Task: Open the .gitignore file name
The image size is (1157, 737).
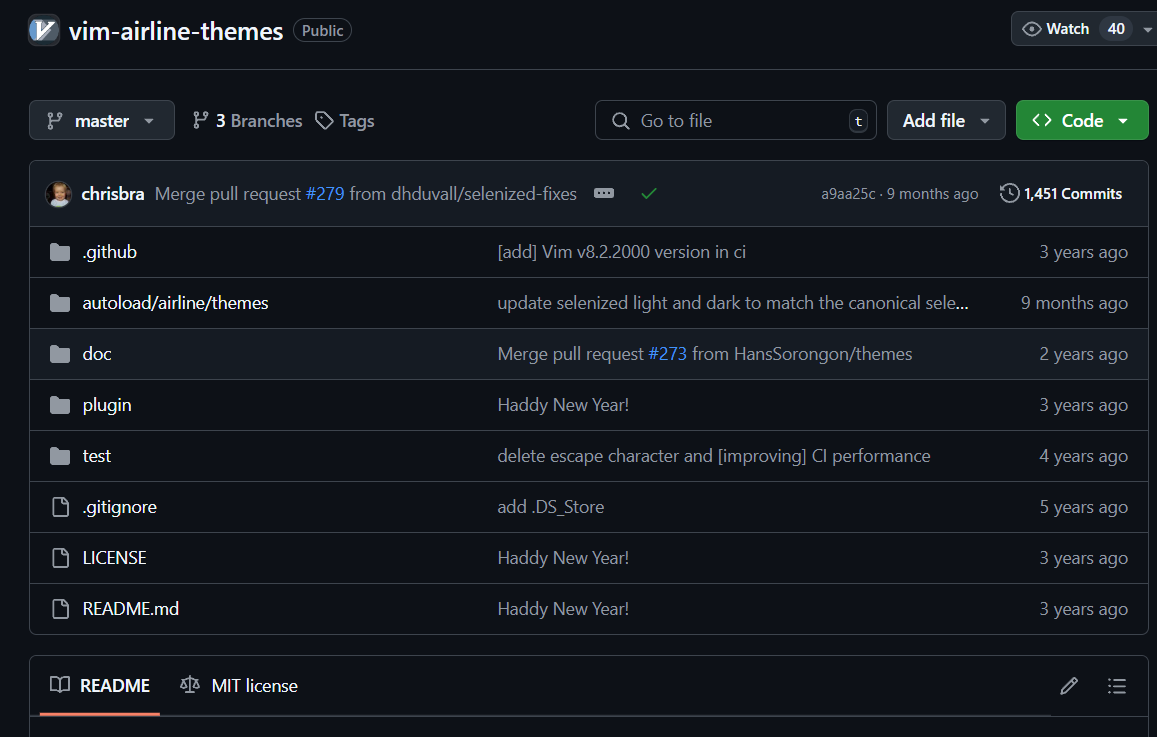Action: tap(120, 507)
